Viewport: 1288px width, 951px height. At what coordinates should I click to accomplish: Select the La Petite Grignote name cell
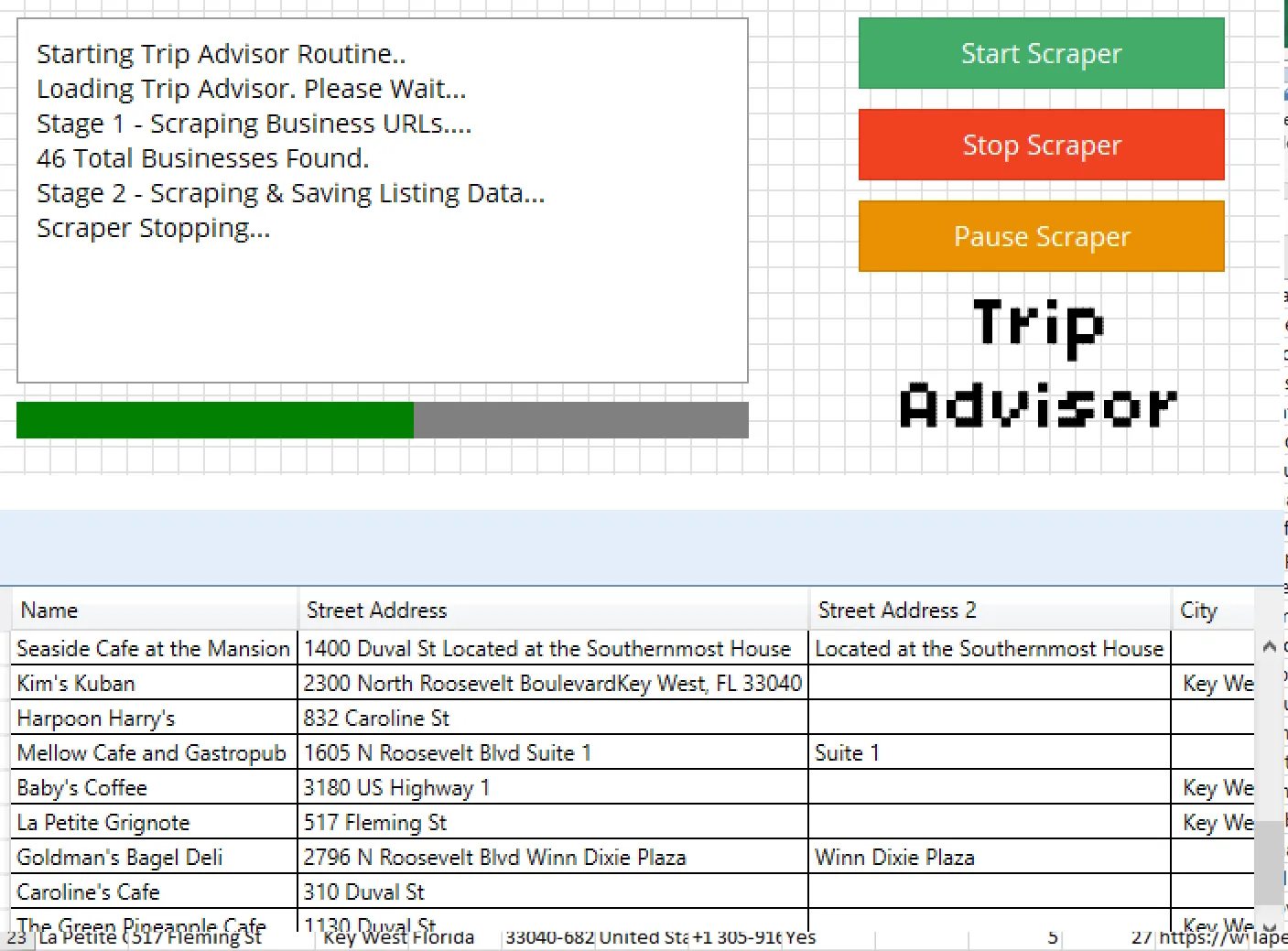click(154, 822)
